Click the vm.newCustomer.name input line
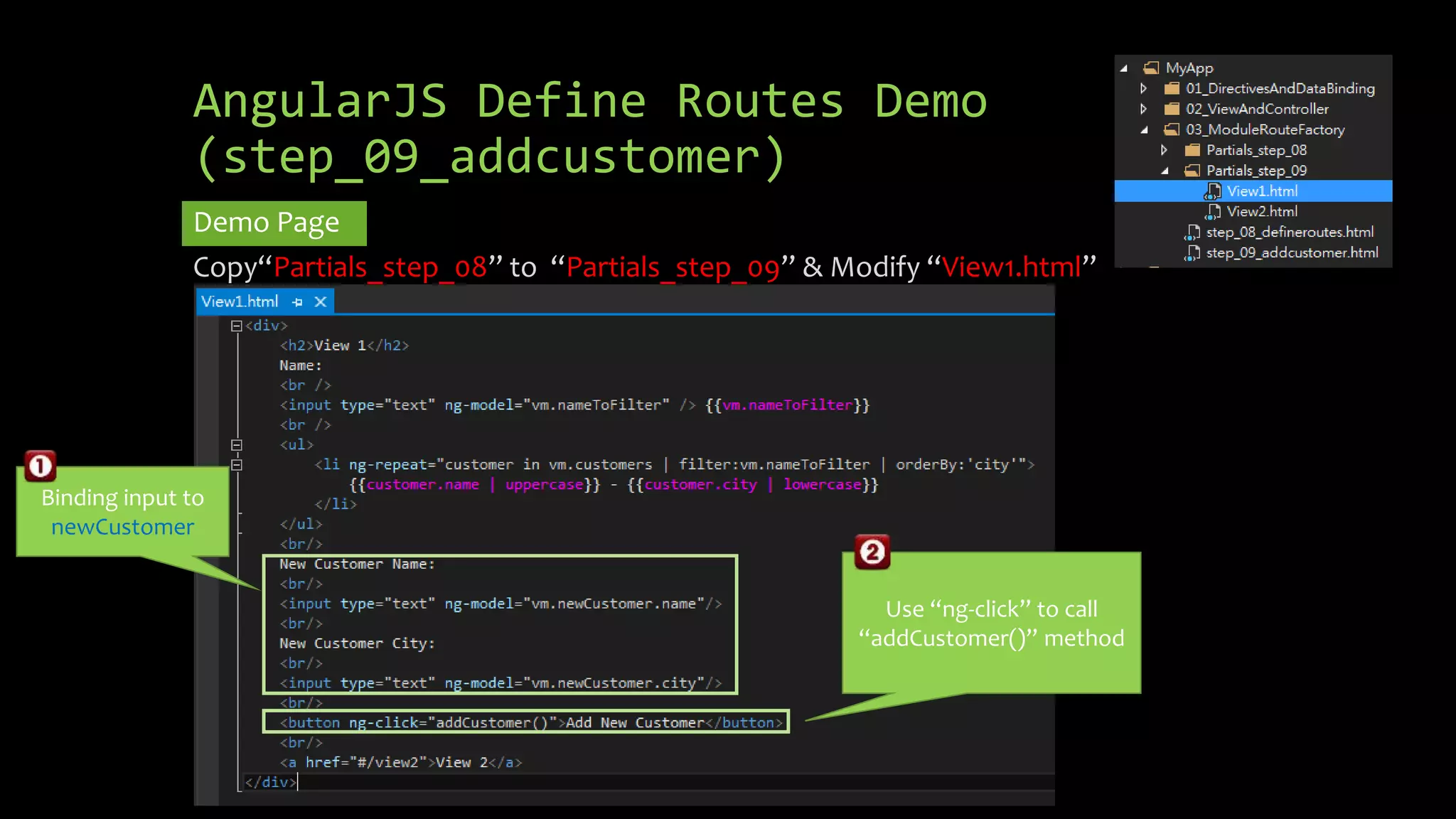The width and height of the screenshot is (1456, 819). pyautogui.click(x=500, y=604)
